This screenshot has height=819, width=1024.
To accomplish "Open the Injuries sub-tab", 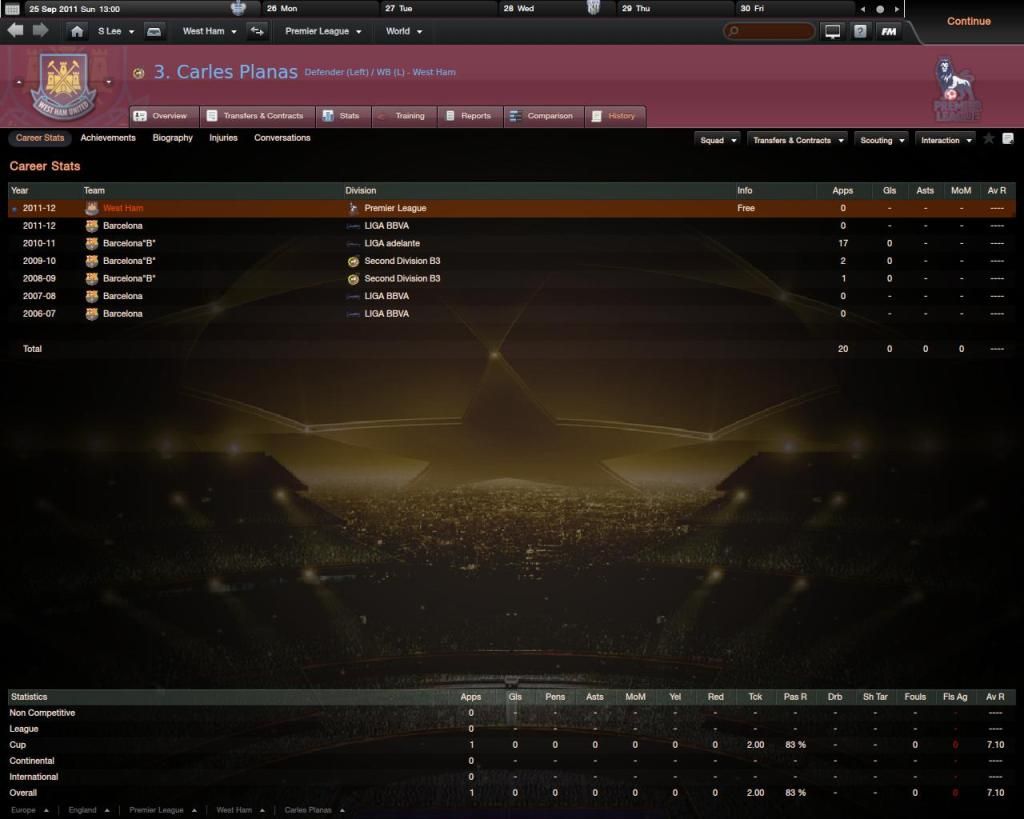I will click(x=223, y=138).
